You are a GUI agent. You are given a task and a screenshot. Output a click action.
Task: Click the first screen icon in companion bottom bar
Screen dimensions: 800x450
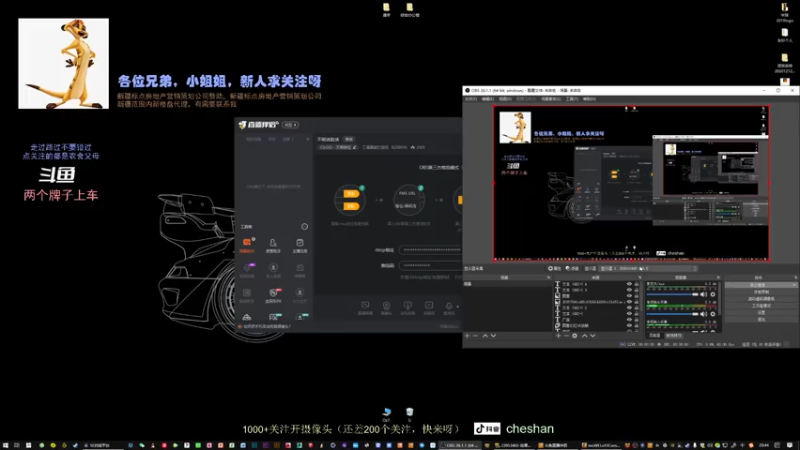pyautogui.click(x=365, y=307)
